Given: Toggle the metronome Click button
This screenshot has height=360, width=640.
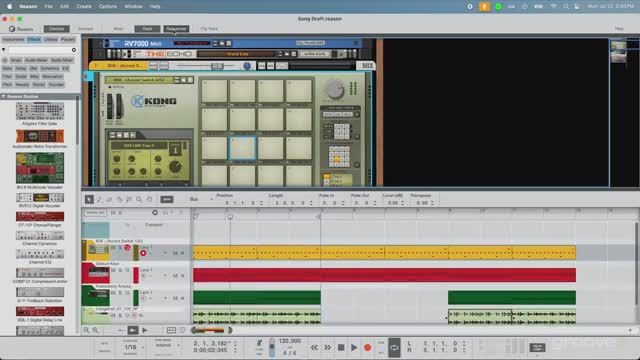Looking at the screenshot, I should tap(259, 343).
